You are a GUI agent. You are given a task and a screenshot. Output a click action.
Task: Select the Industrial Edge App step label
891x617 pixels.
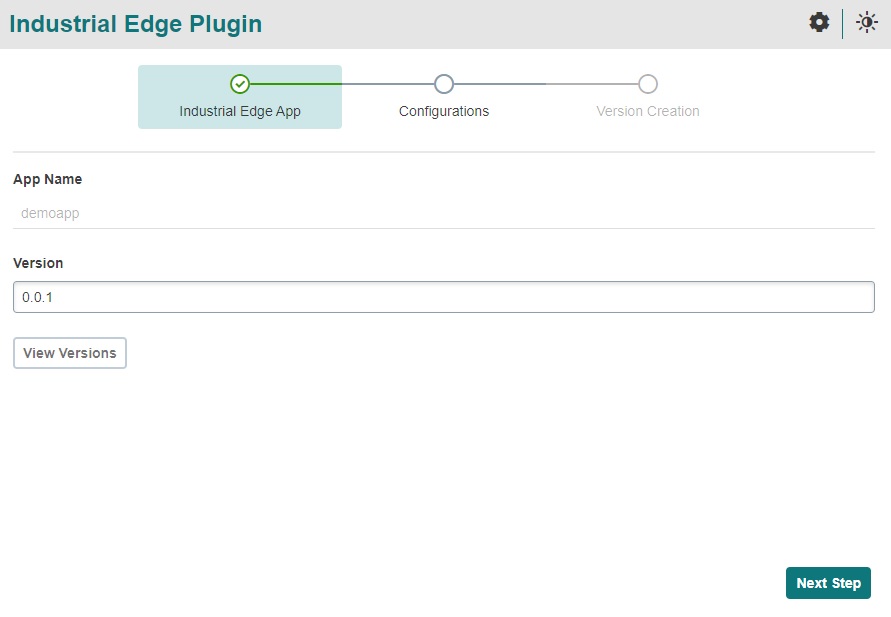pyautogui.click(x=240, y=111)
